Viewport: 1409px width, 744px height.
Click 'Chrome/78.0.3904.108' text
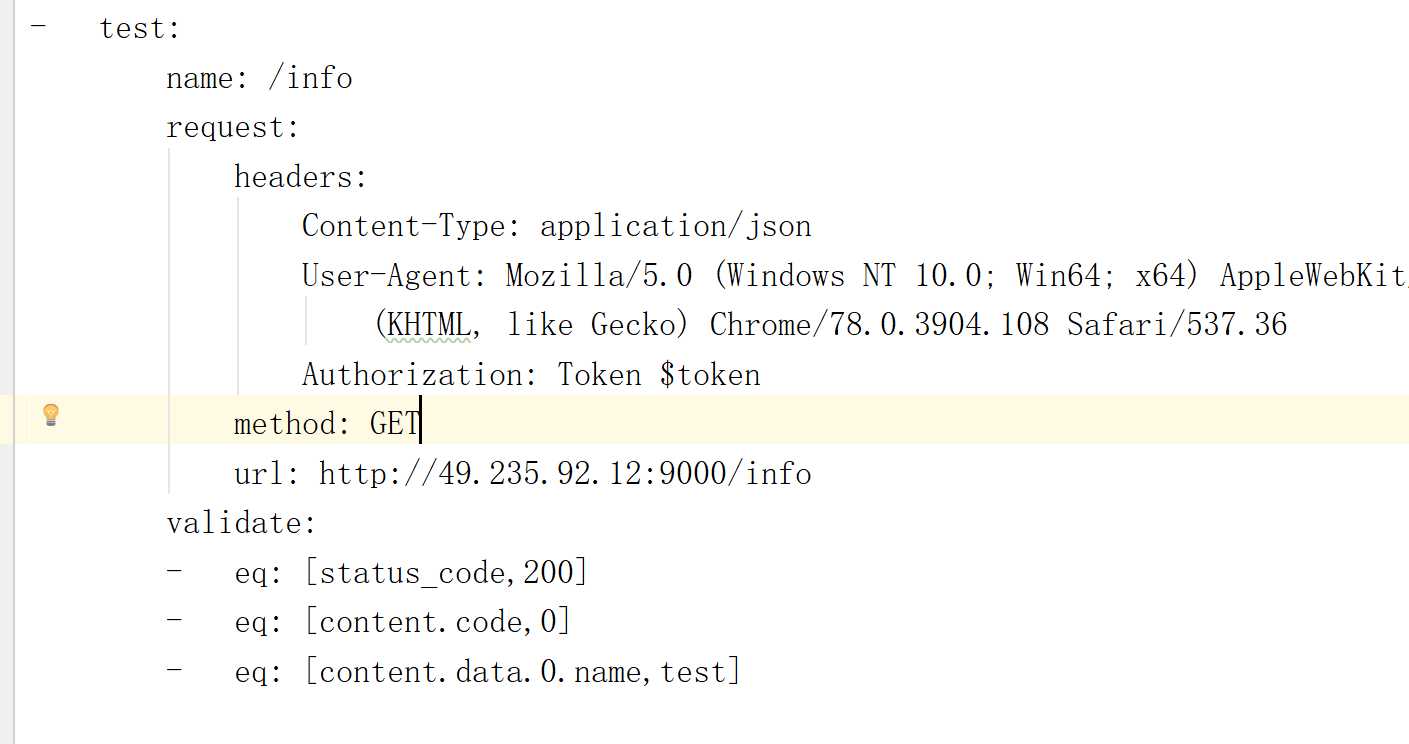click(x=879, y=325)
